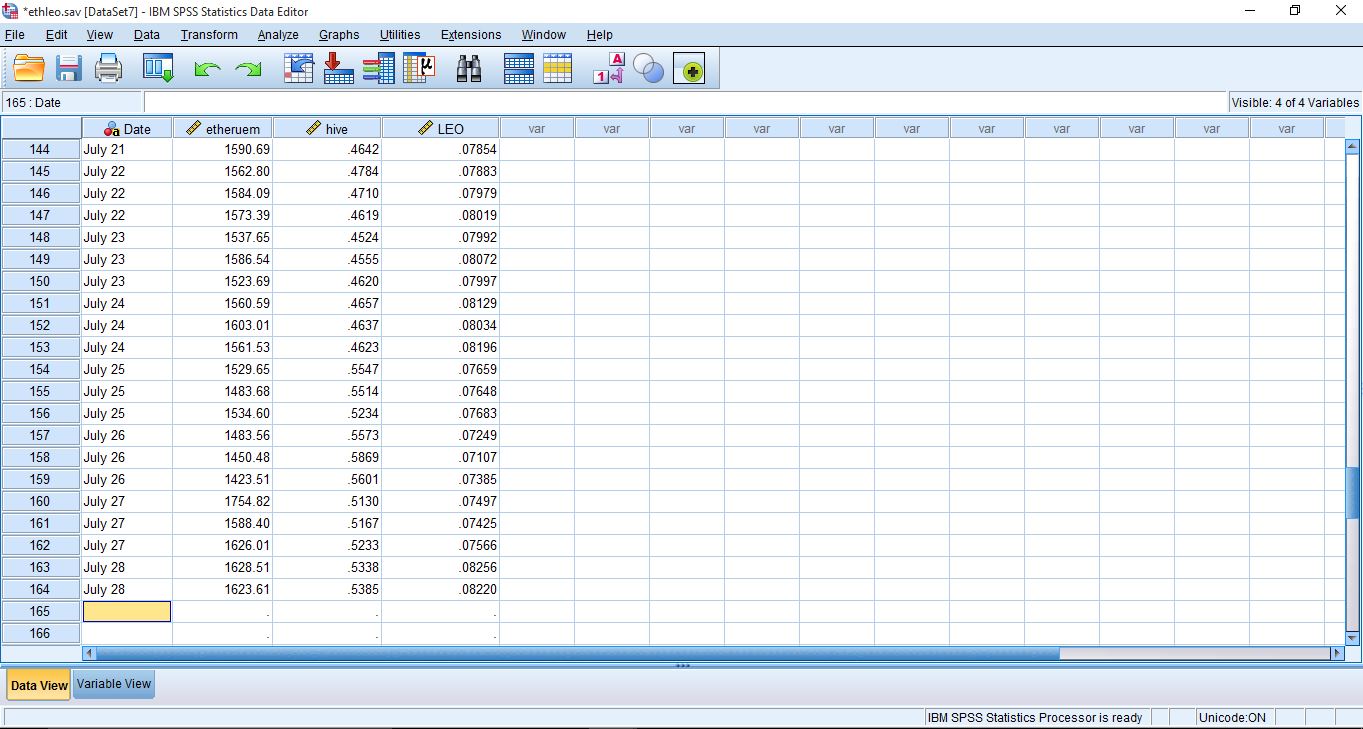Open the Window menu
This screenshot has width=1363, height=729.
pyautogui.click(x=544, y=35)
